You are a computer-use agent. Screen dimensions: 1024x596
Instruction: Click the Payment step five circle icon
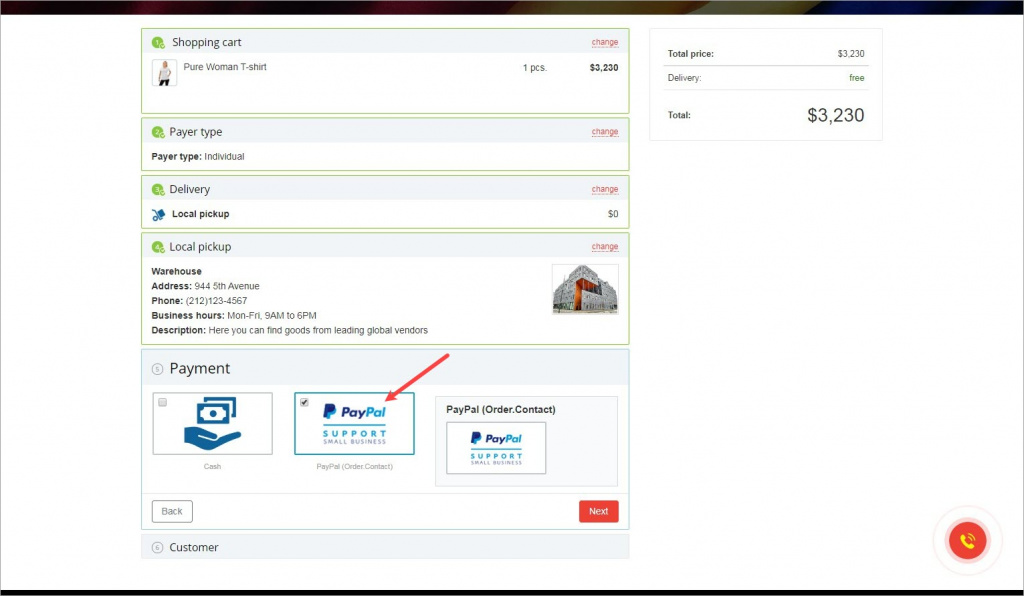pyautogui.click(x=157, y=369)
